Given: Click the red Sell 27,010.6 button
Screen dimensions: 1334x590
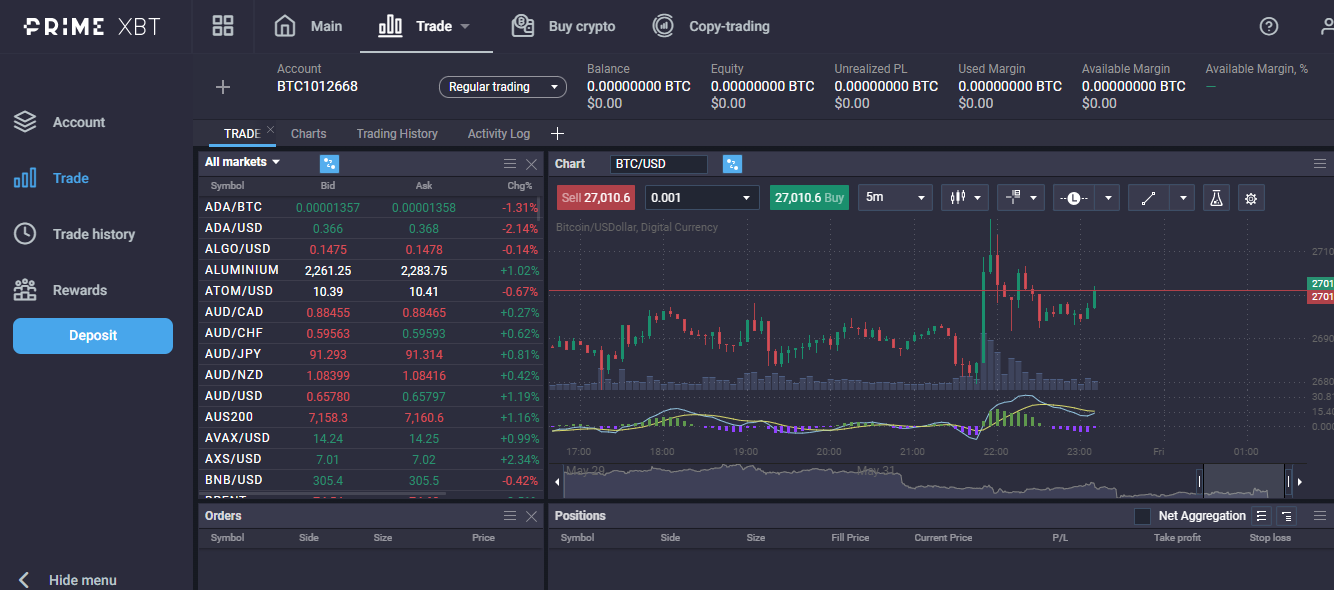Looking at the screenshot, I should point(596,197).
